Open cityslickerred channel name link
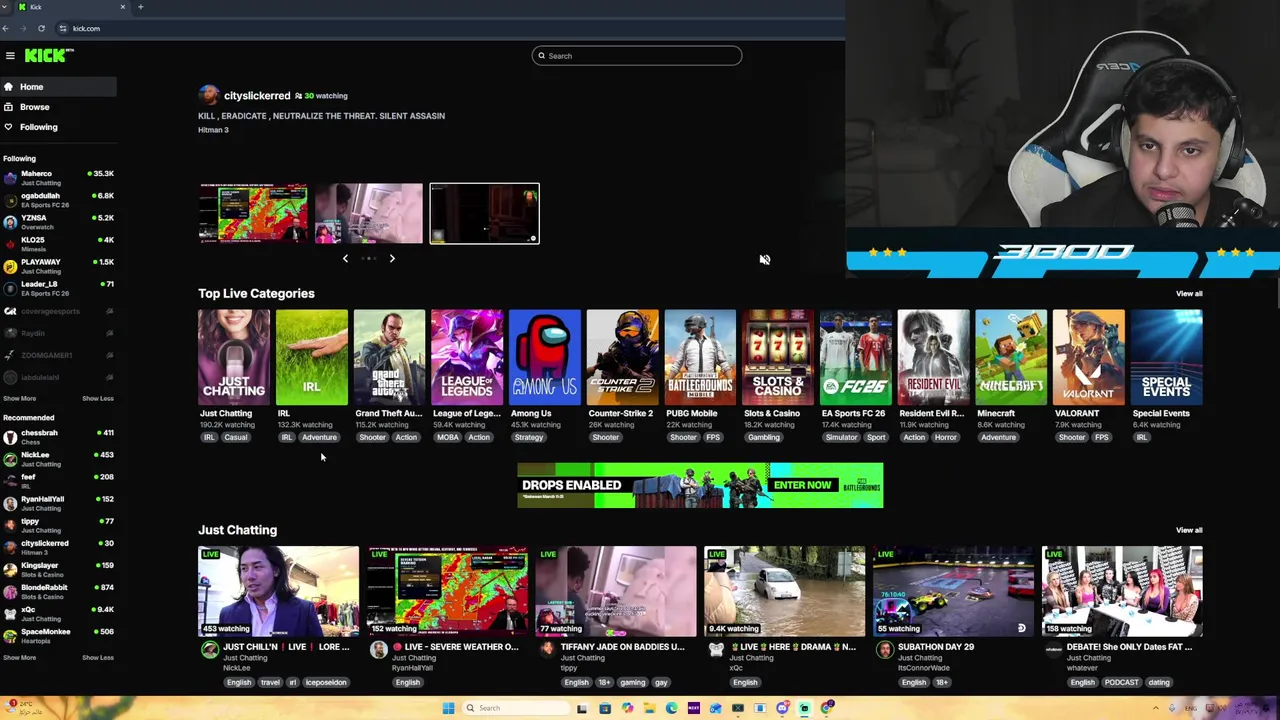The height and width of the screenshot is (720, 1280). point(257,96)
